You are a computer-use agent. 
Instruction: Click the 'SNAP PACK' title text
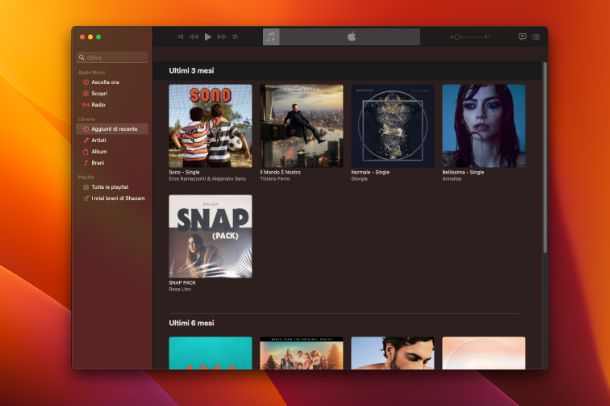click(182, 283)
